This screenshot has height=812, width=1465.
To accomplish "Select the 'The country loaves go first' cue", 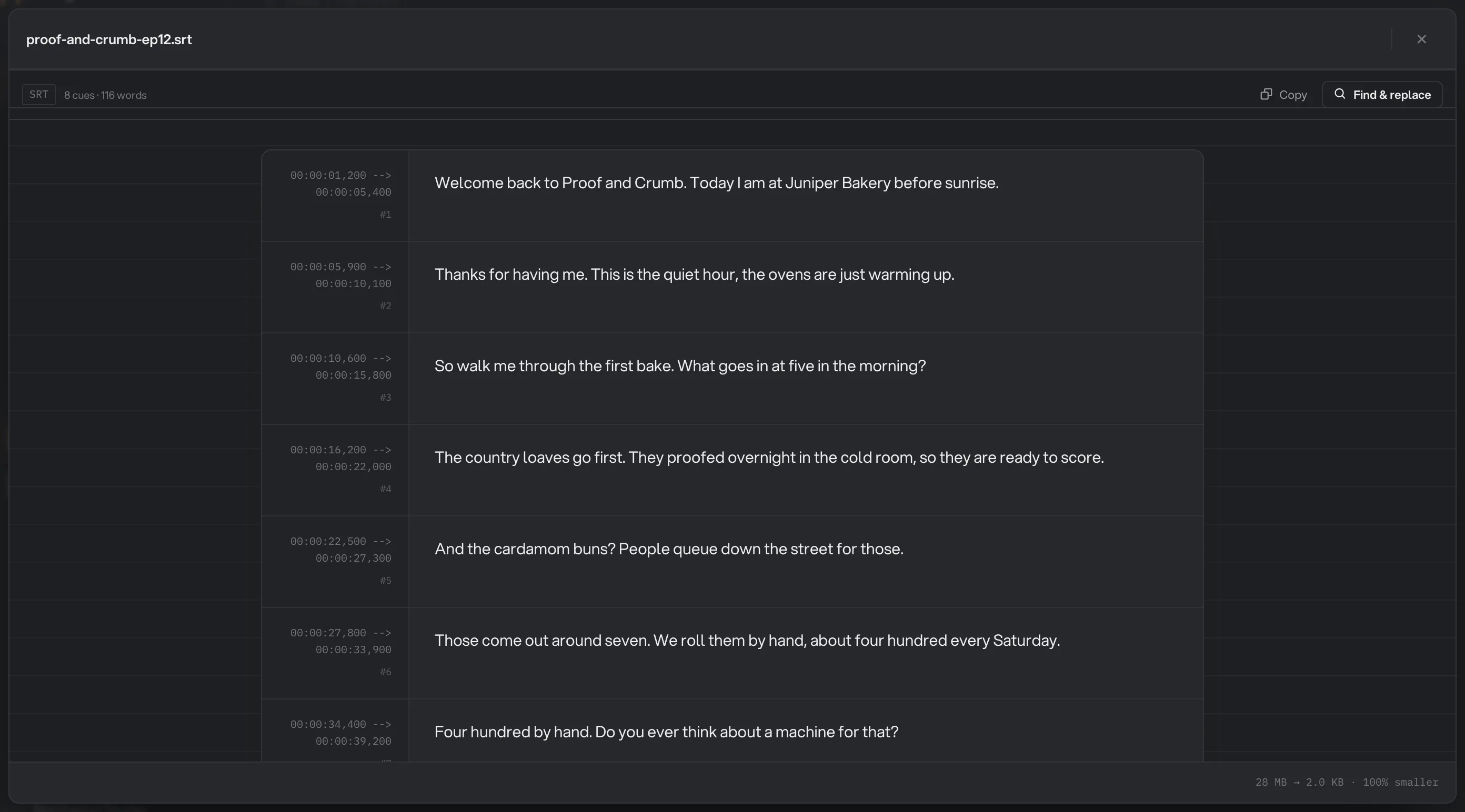I will [x=769, y=458].
